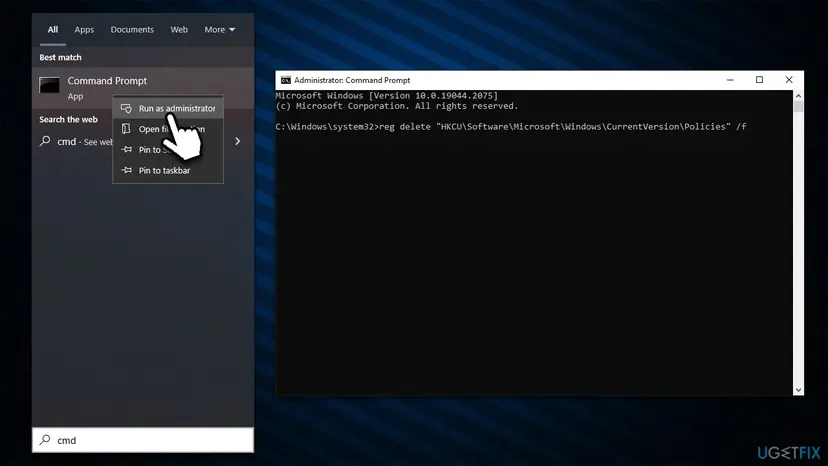Click the Open file location folder icon
This screenshot has width=828, height=466.
click(x=126, y=129)
